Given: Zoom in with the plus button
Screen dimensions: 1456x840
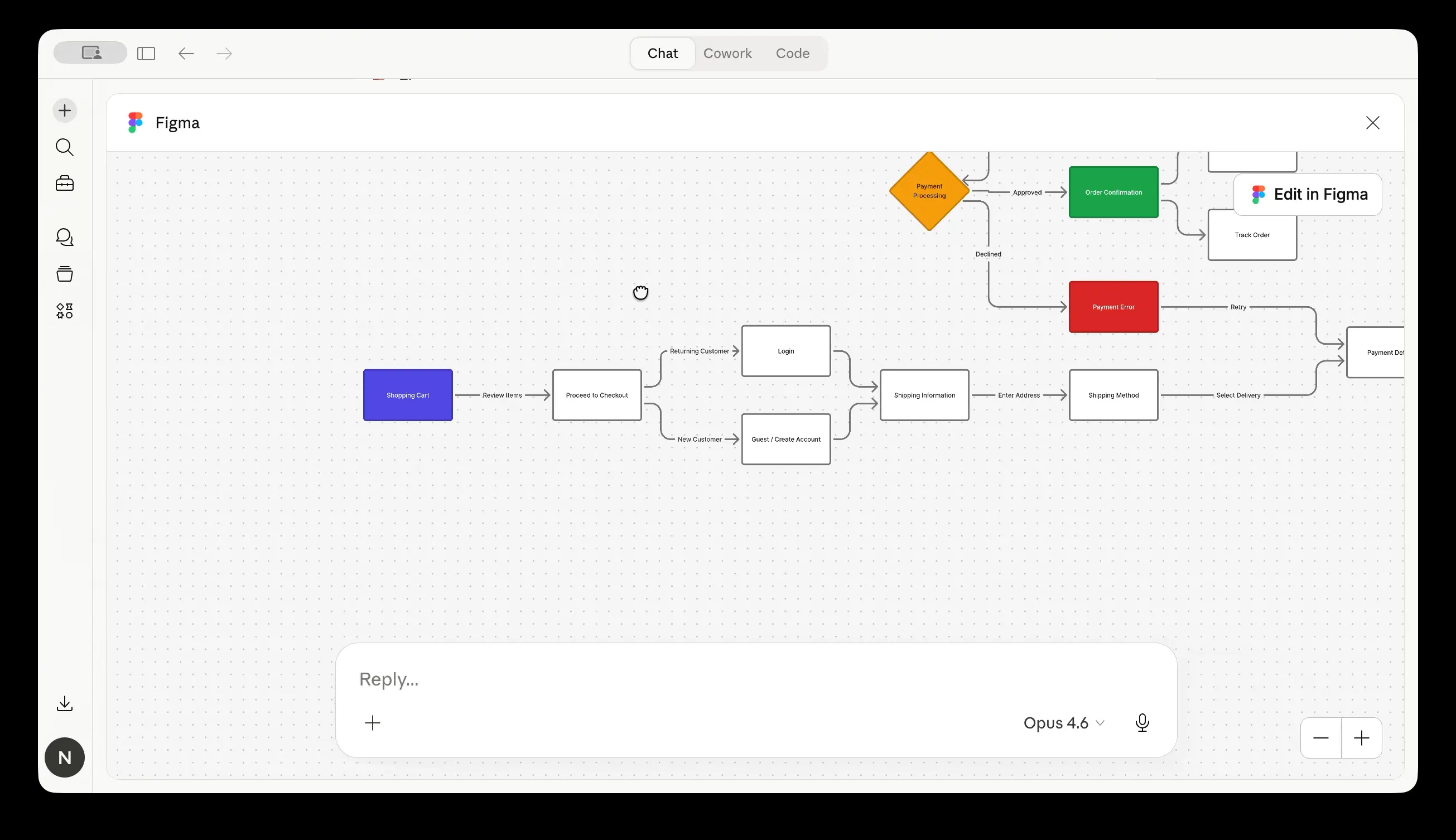Looking at the screenshot, I should click(x=1361, y=738).
